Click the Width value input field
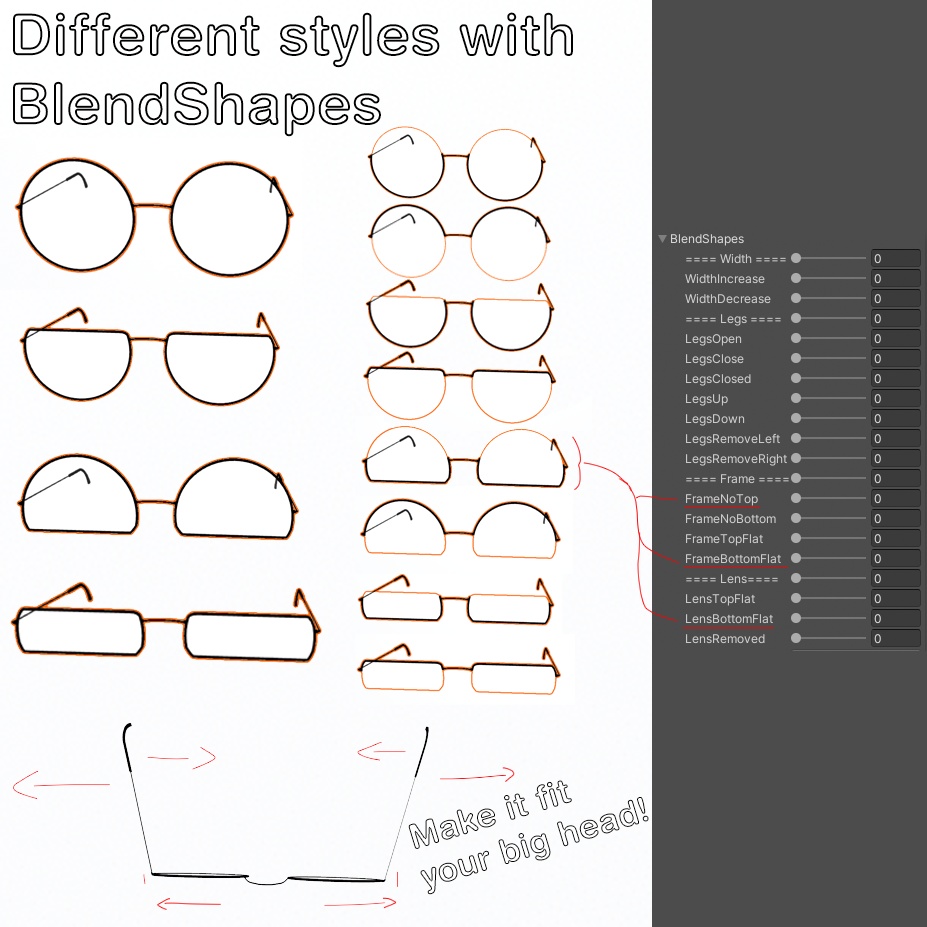Image resolution: width=927 pixels, height=927 pixels. [895, 258]
